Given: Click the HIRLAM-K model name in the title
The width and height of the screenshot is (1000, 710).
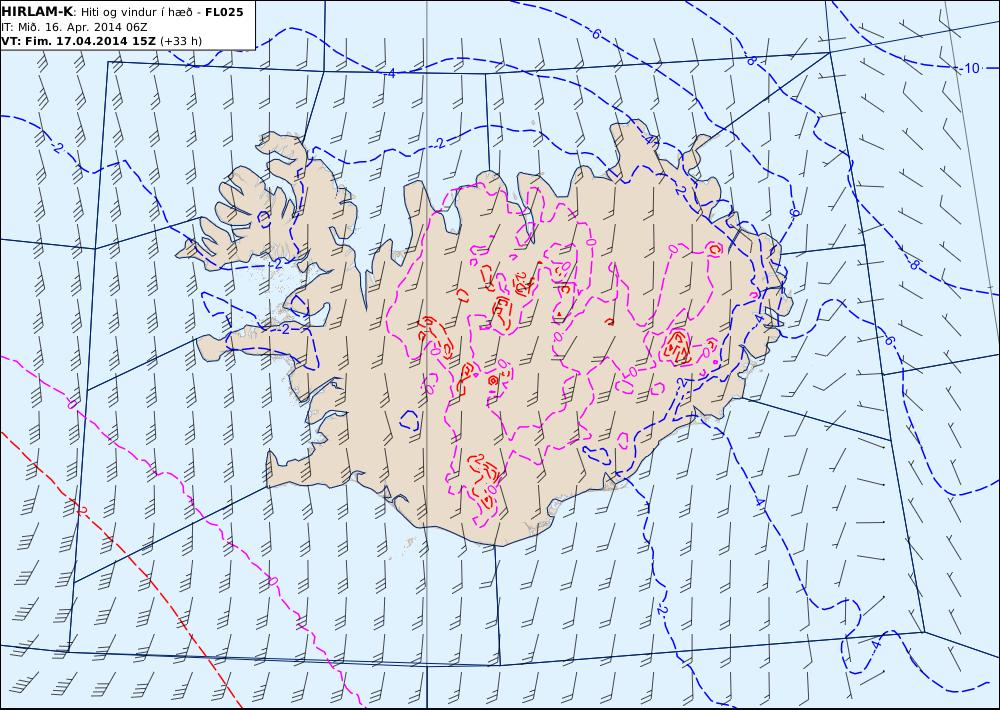Looking at the screenshot, I should point(37,12).
